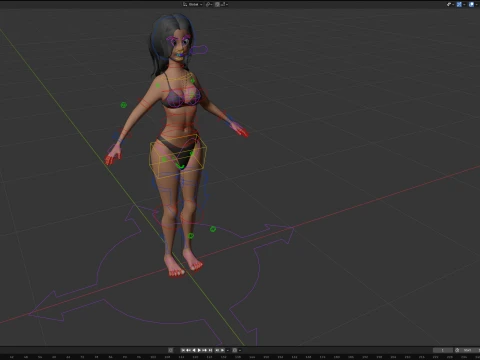480x360 pixels.
Task: Jump to the first frame of the timeline
Action: (x=183, y=350)
